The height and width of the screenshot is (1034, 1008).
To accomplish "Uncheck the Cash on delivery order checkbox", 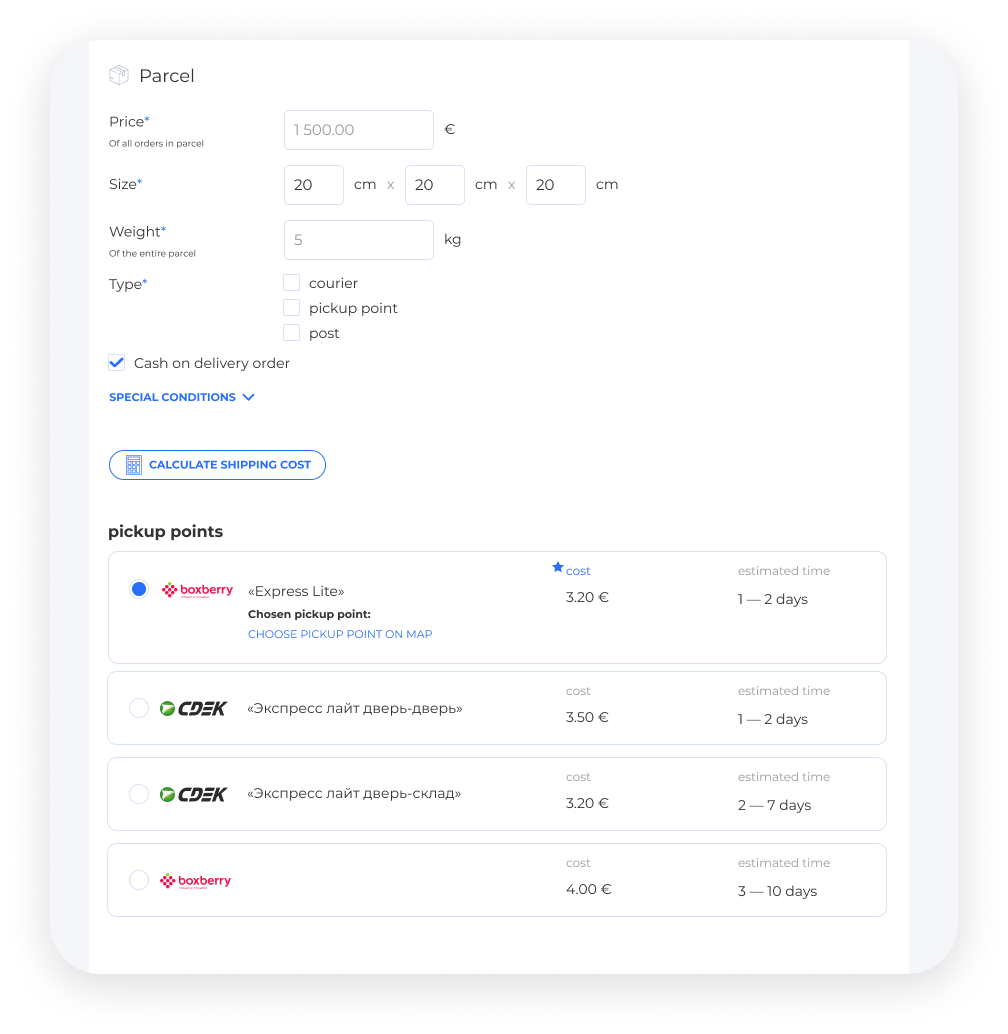I will [x=117, y=363].
